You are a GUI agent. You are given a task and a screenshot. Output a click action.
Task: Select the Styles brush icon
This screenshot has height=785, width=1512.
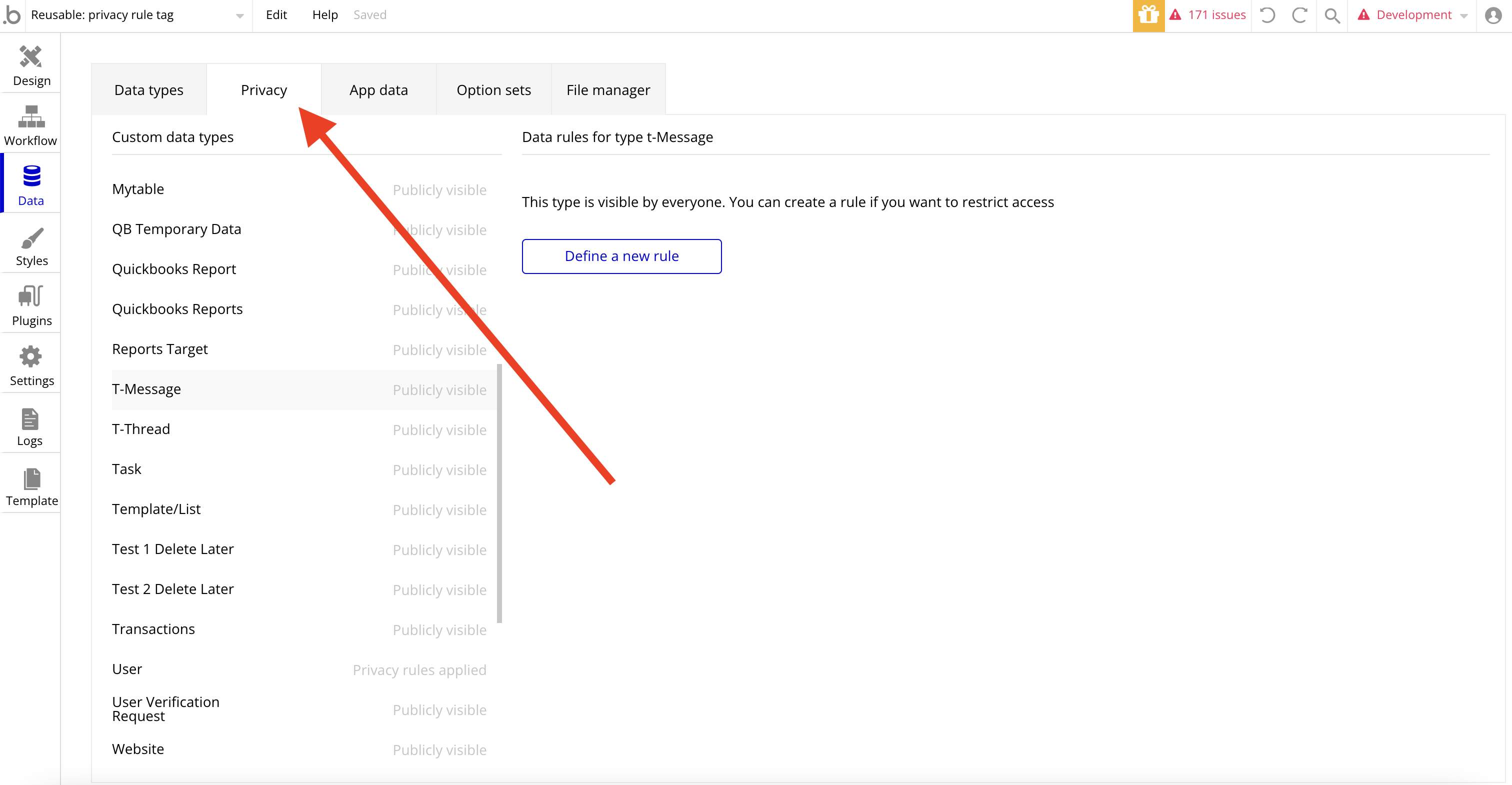pyautogui.click(x=30, y=238)
